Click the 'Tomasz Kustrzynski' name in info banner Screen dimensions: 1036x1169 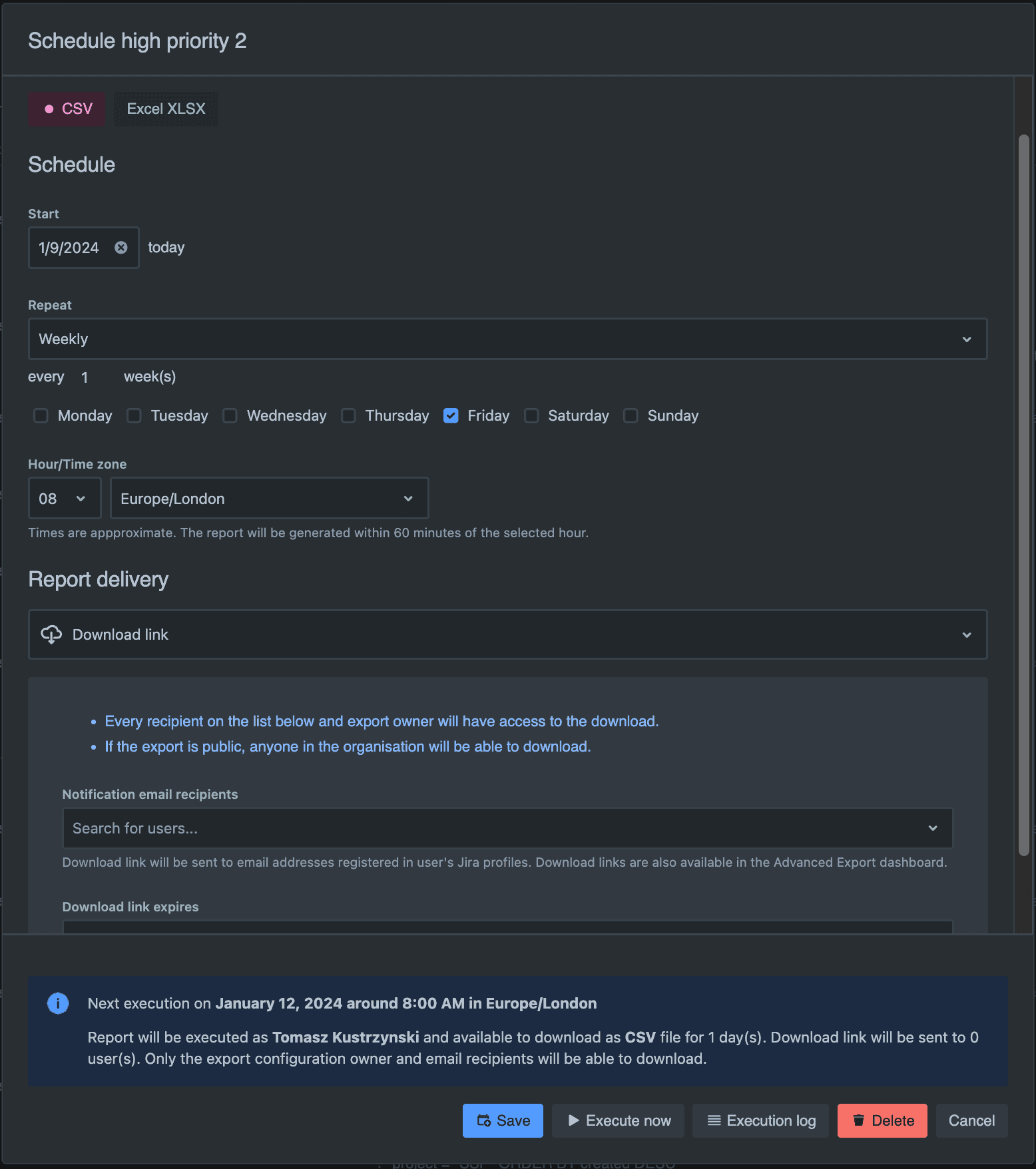click(x=346, y=1037)
